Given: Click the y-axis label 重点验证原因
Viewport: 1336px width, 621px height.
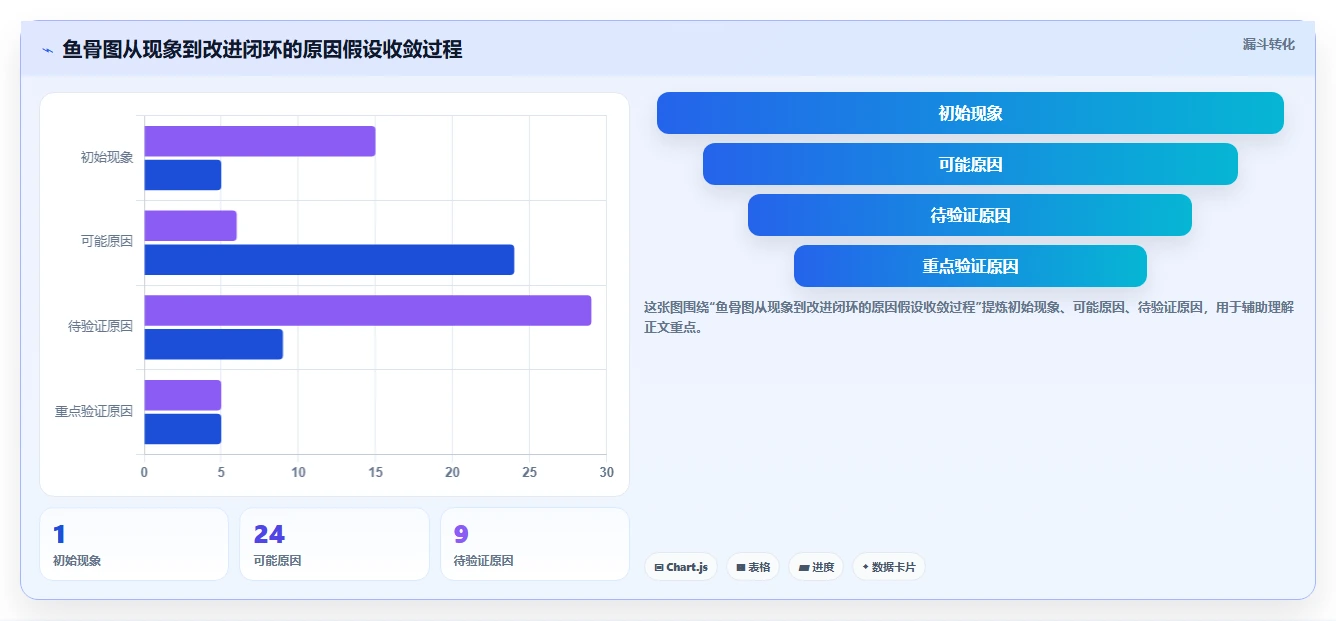Looking at the screenshot, I should coord(94,411).
